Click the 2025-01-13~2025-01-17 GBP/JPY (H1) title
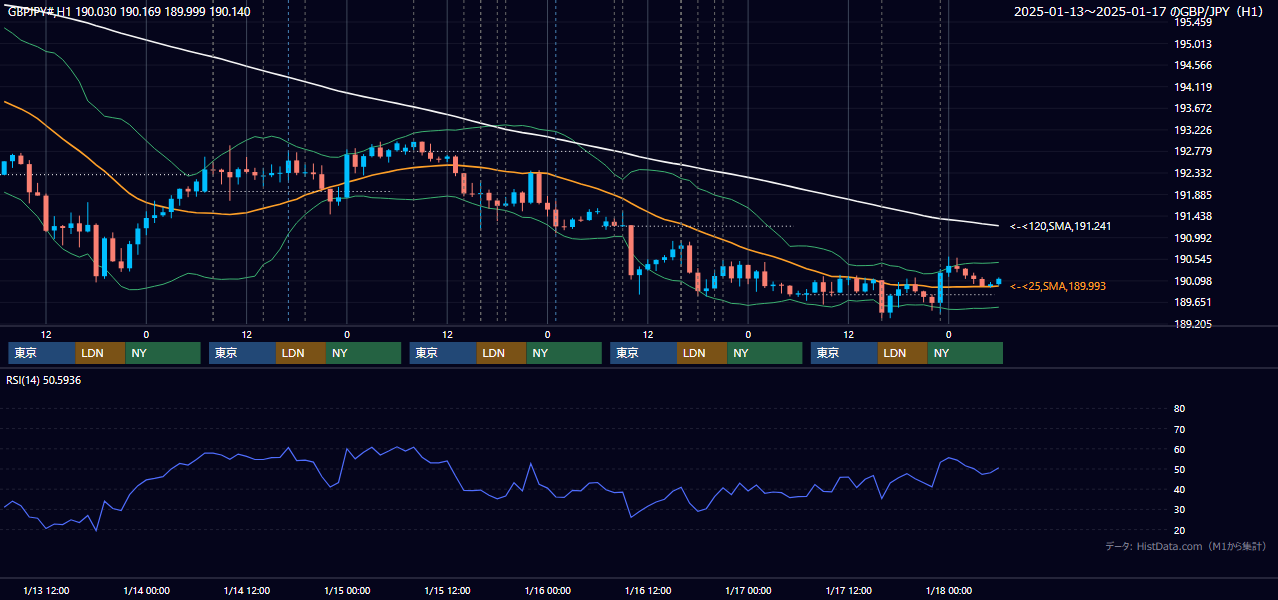Screen dimensions: 1278x600 click(x=1140, y=12)
